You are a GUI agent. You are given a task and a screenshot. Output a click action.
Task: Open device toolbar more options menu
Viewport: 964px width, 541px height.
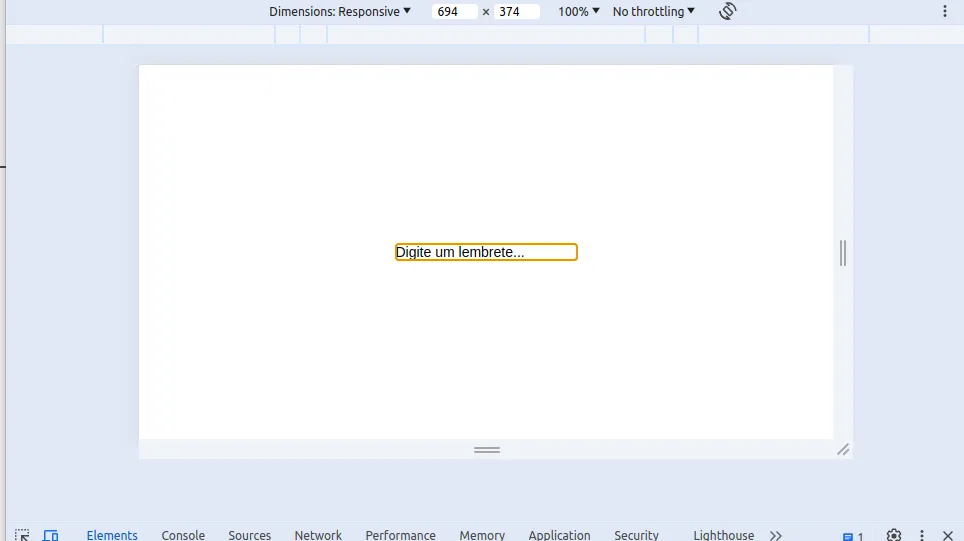[x=945, y=11]
